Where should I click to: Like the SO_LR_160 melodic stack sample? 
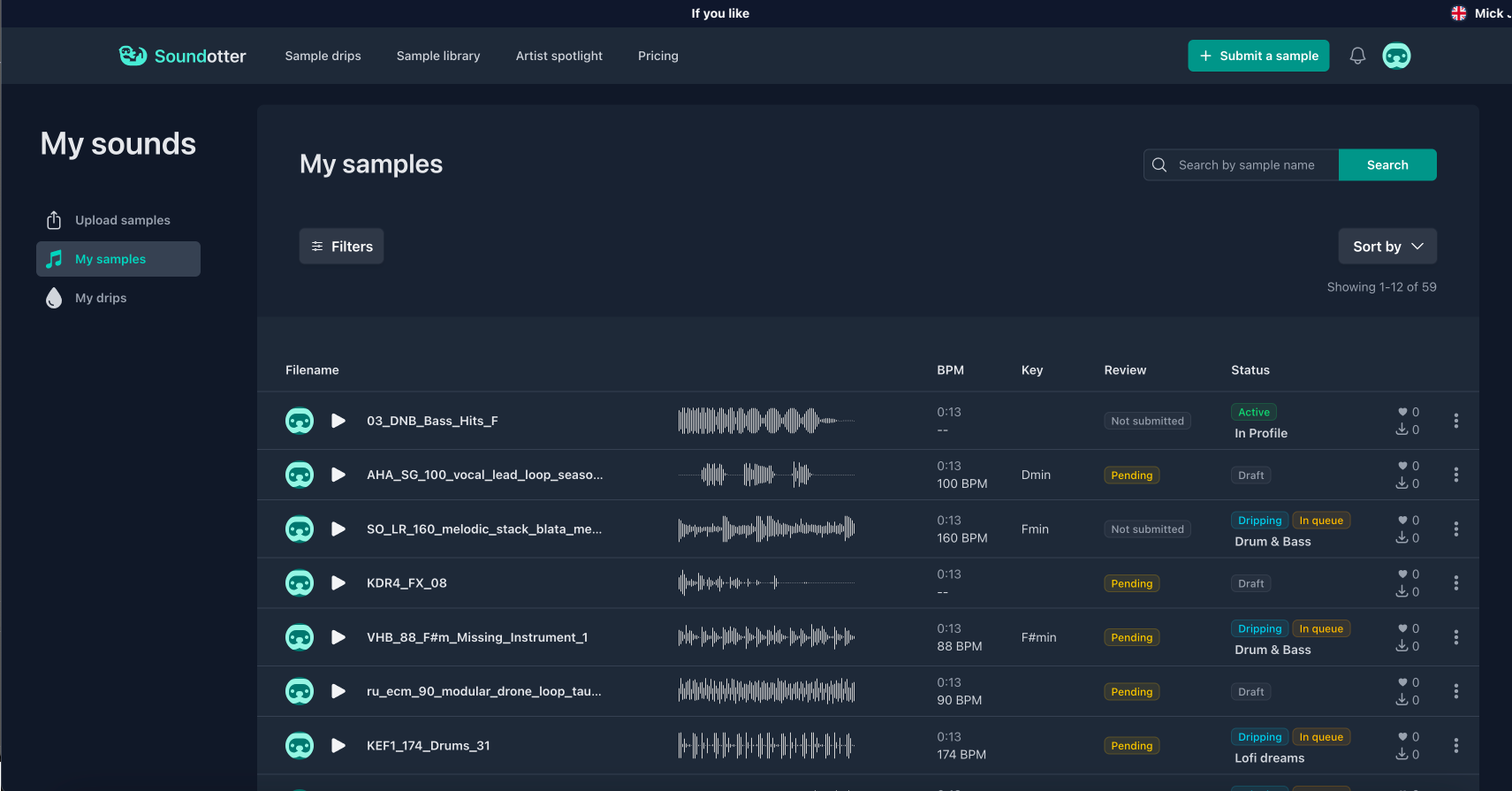[x=1402, y=521]
